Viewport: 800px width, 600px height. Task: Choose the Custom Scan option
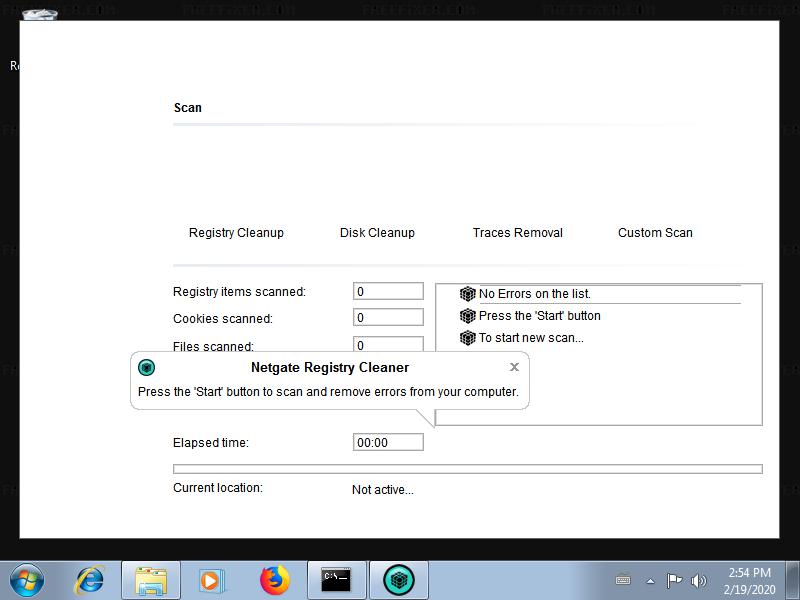click(x=655, y=233)
